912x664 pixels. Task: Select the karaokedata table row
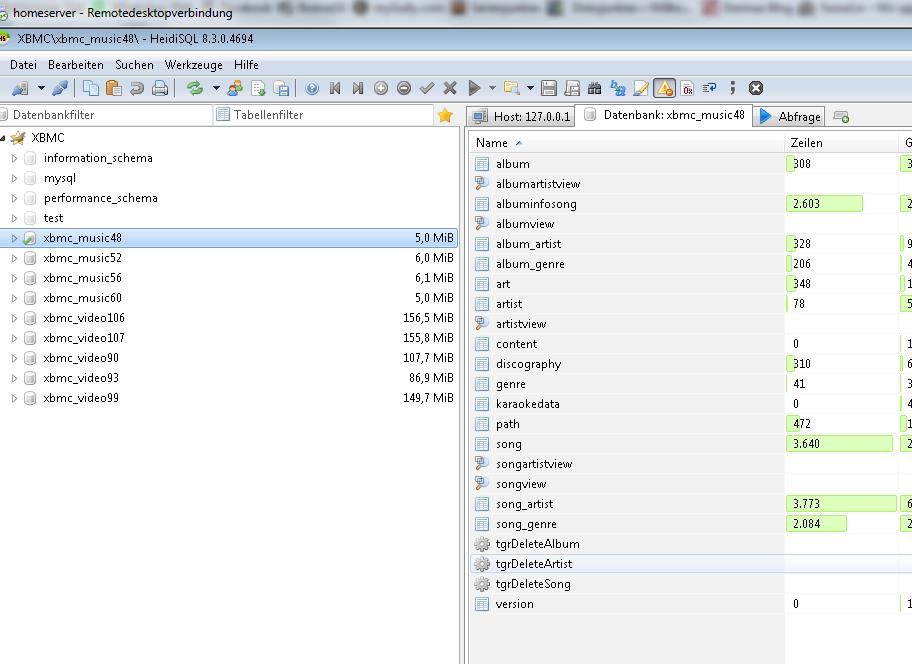coord(528,404)
